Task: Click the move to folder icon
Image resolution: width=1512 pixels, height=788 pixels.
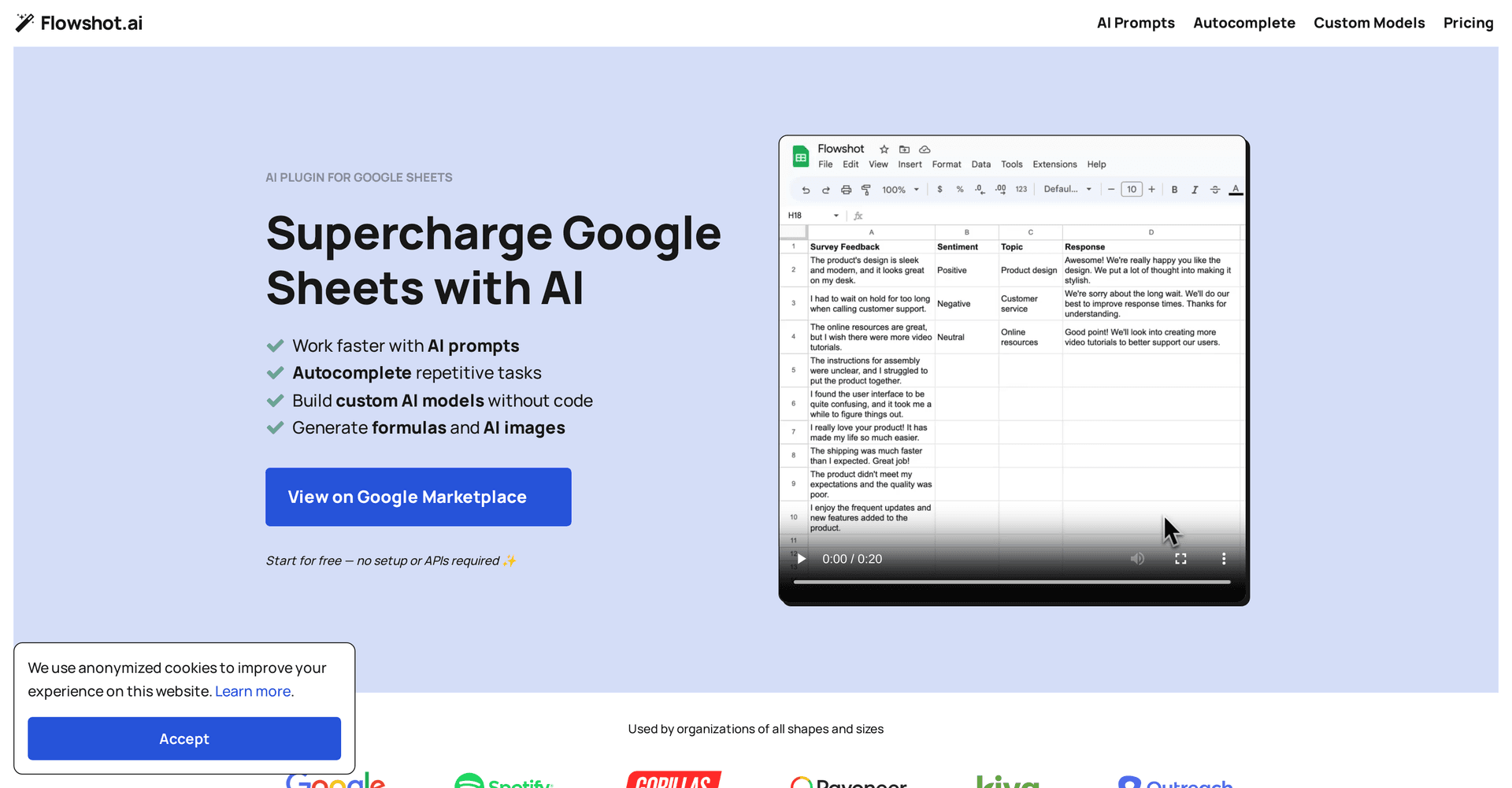Action: click(x=904, y=149)
